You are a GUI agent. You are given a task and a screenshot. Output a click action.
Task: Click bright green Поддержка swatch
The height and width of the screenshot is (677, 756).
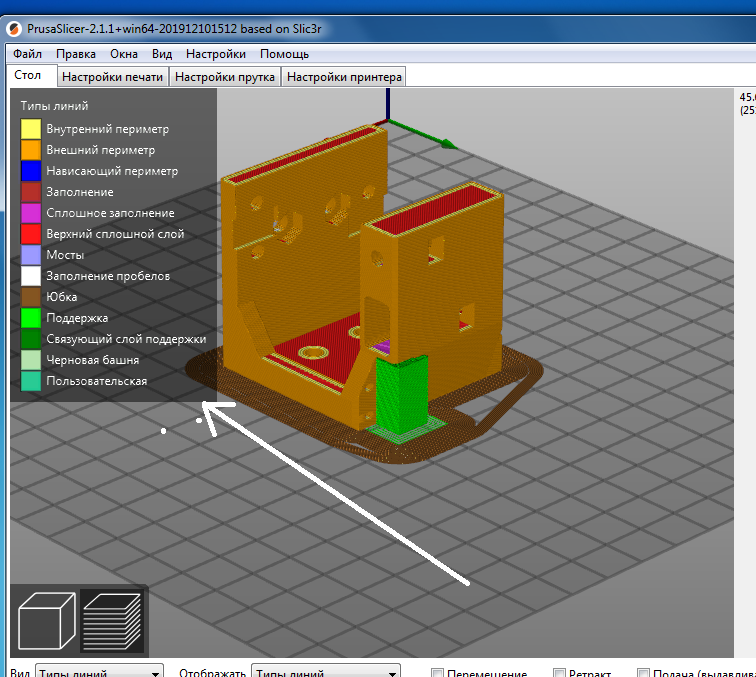coord(31,318)
